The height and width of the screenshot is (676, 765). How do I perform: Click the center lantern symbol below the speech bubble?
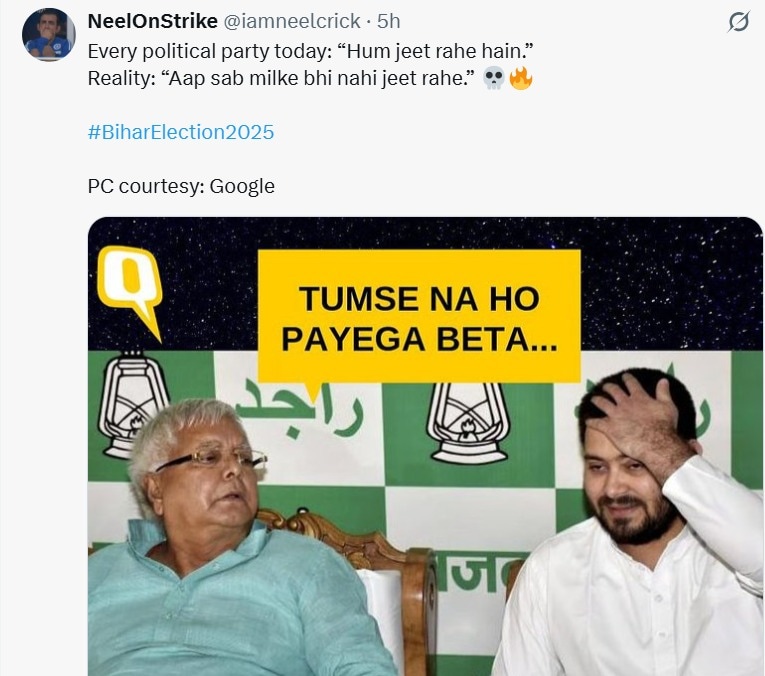pyautogui.click(x=467, y=422)
